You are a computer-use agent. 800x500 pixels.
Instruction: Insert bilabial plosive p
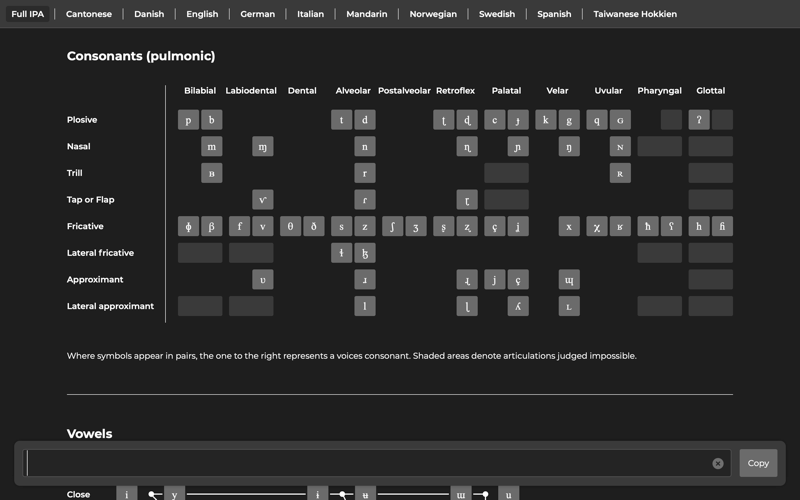click(188, 120)
